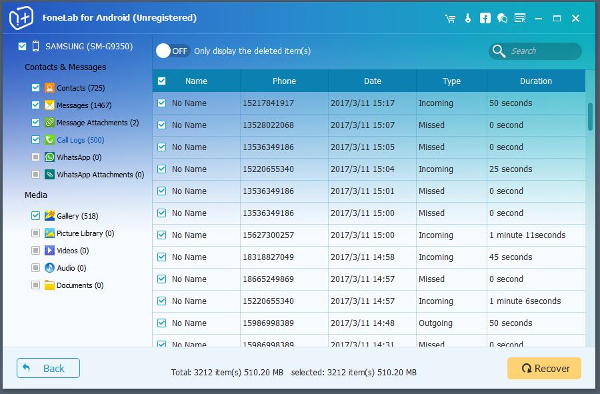Sort by the Phone column header
This screenshot has height=394, width=600.
(x=284, y=81)
